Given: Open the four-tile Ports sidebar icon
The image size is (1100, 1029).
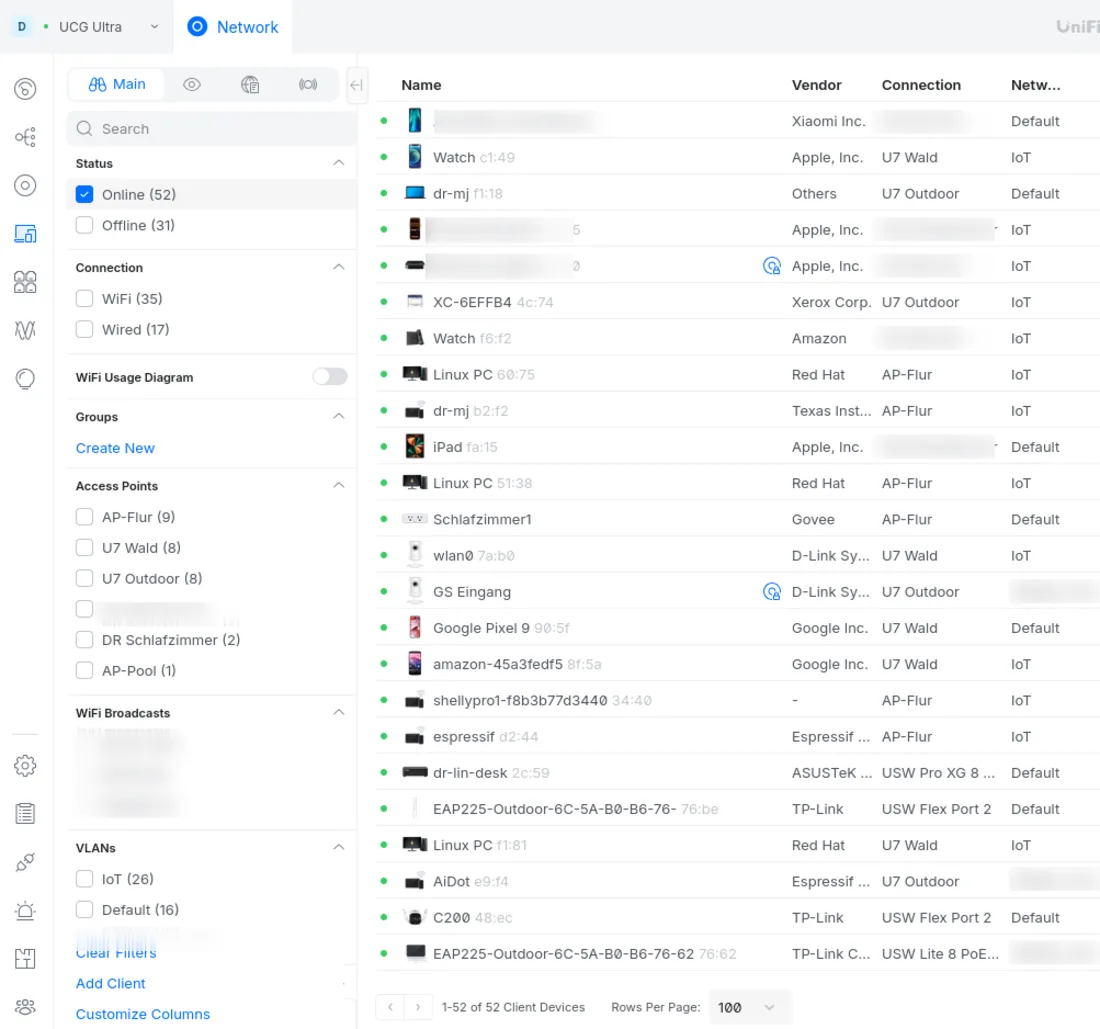Looking at the screenshot, I should tap(25, 282).
